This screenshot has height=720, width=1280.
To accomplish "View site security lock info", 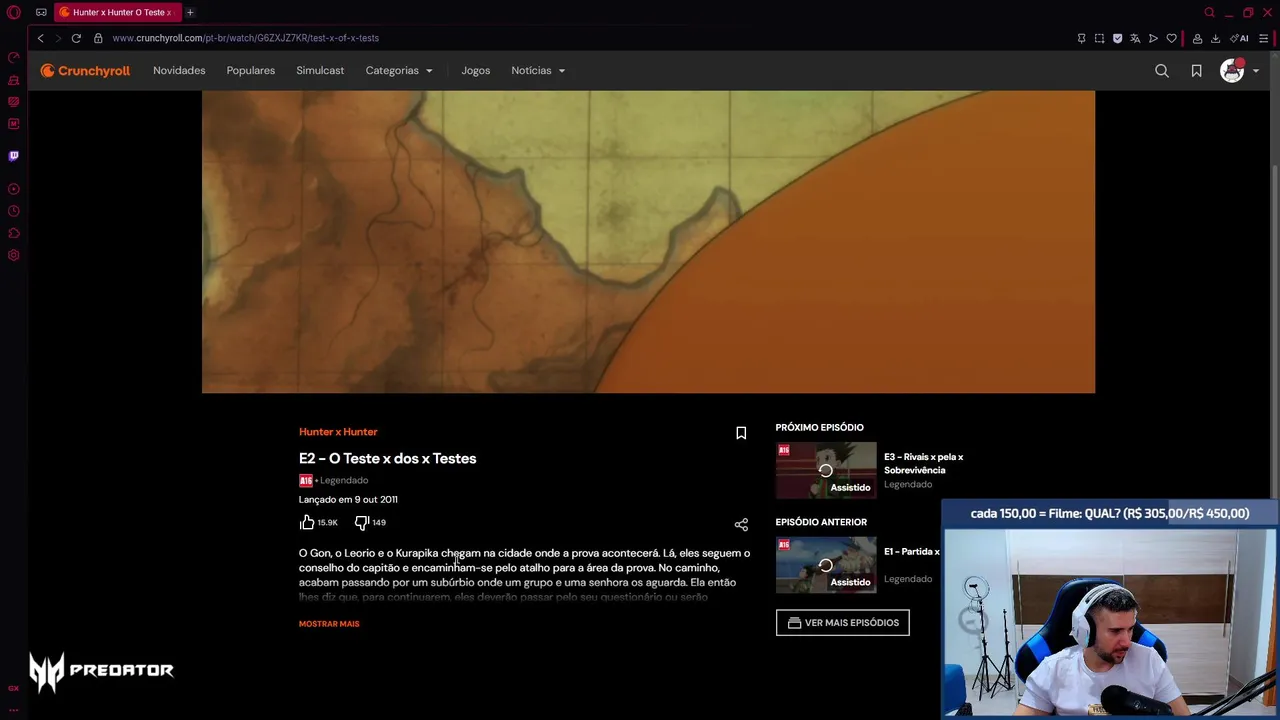I will (98, 38).
